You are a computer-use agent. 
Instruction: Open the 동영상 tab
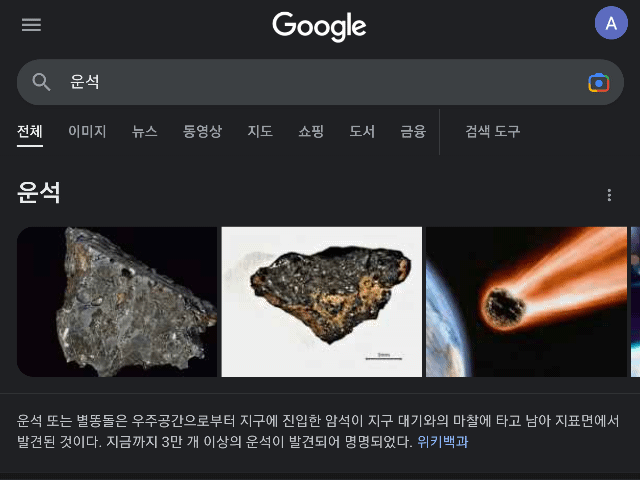tap(202, 131)
